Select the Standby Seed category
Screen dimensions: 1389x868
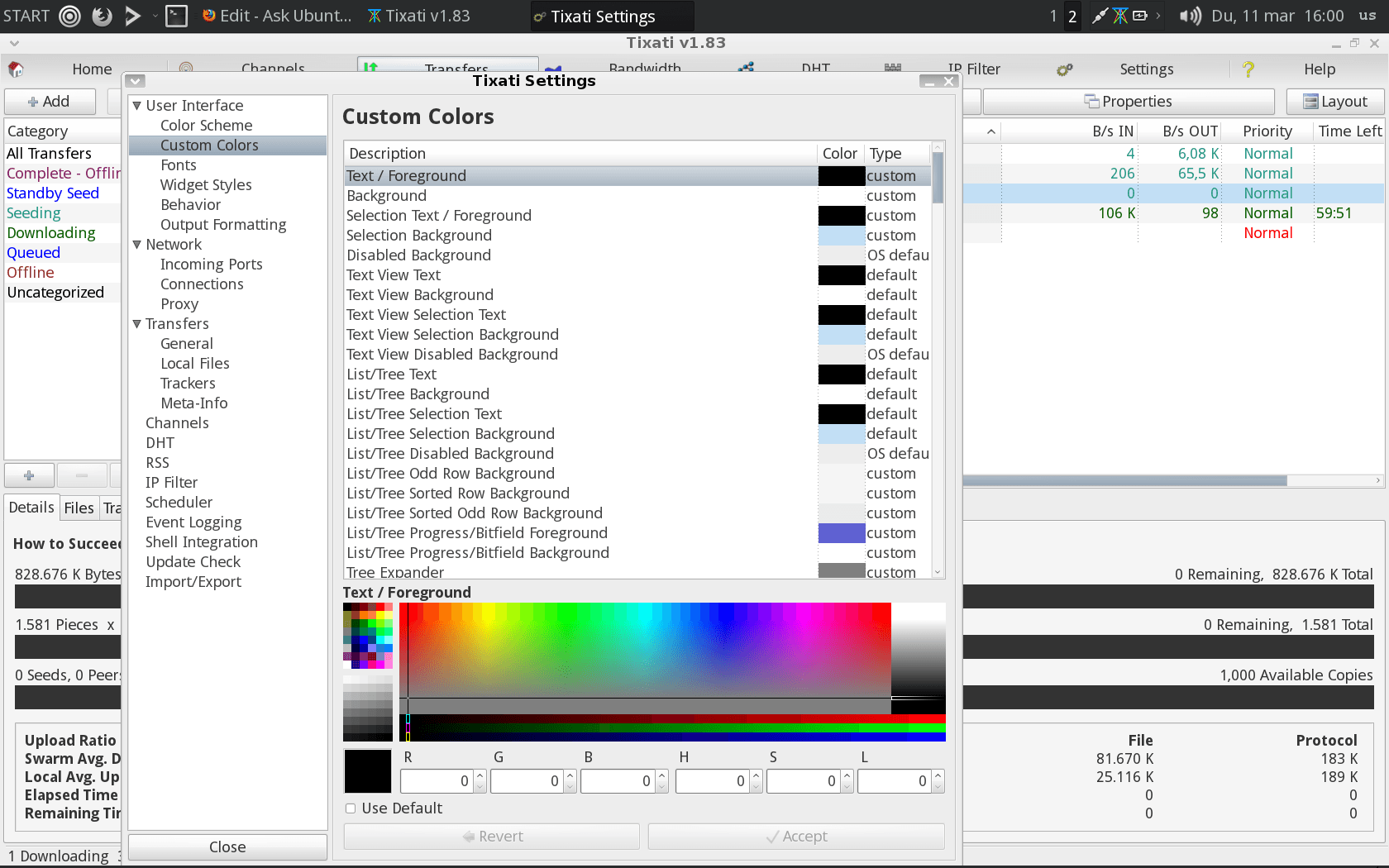tap(53, 193)
